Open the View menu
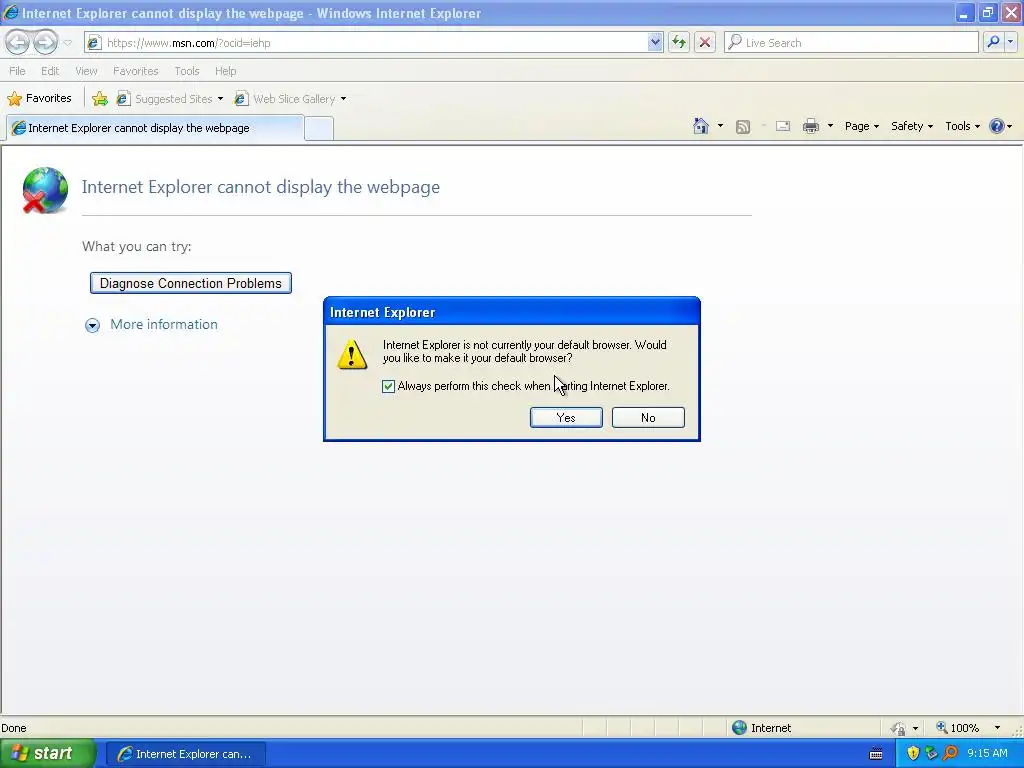This screenshot has height=768, width=1024. 86,71
